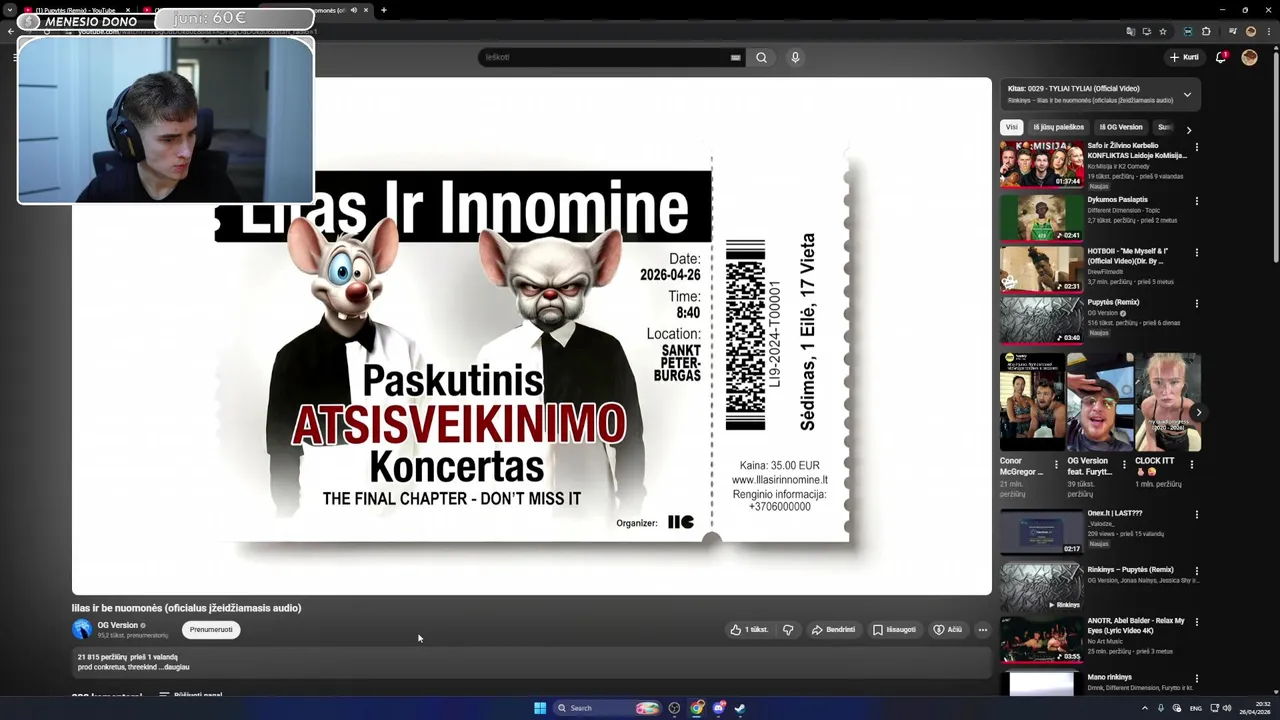Open Chrome three-dot menu
Image resolution: width=1280 pixels, height=720 pixels.
click(x=1267, y=31)
